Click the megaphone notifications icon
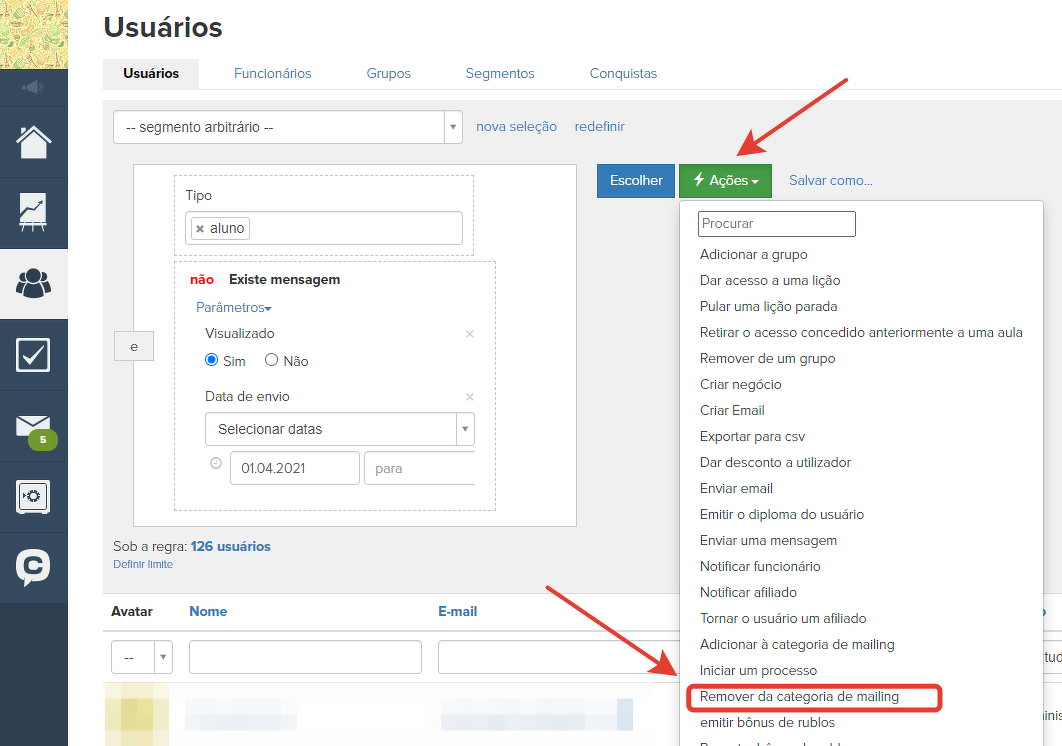Screen dimensions: 1062x746 33,88
